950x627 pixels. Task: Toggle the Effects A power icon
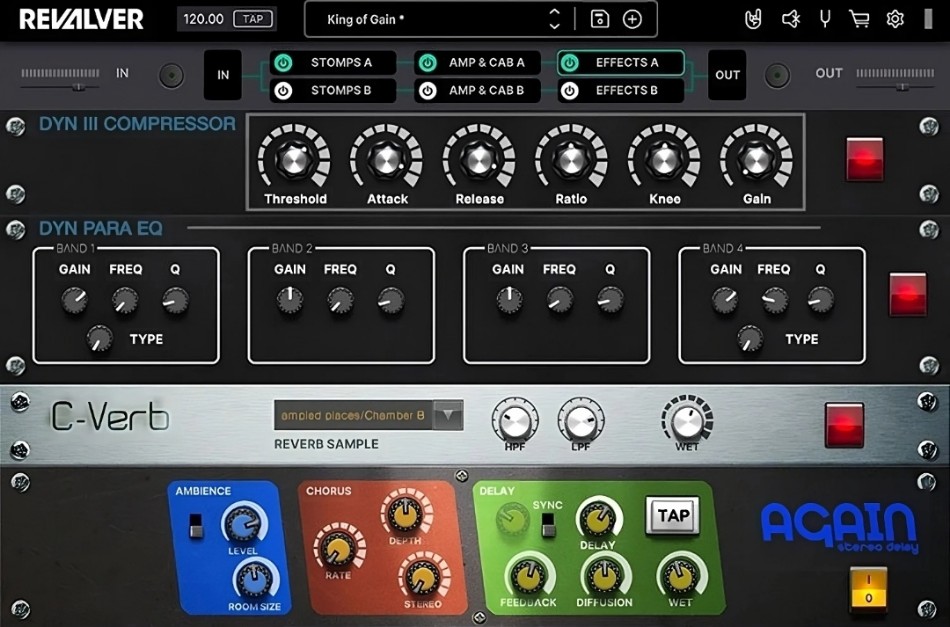click(570, 62)
